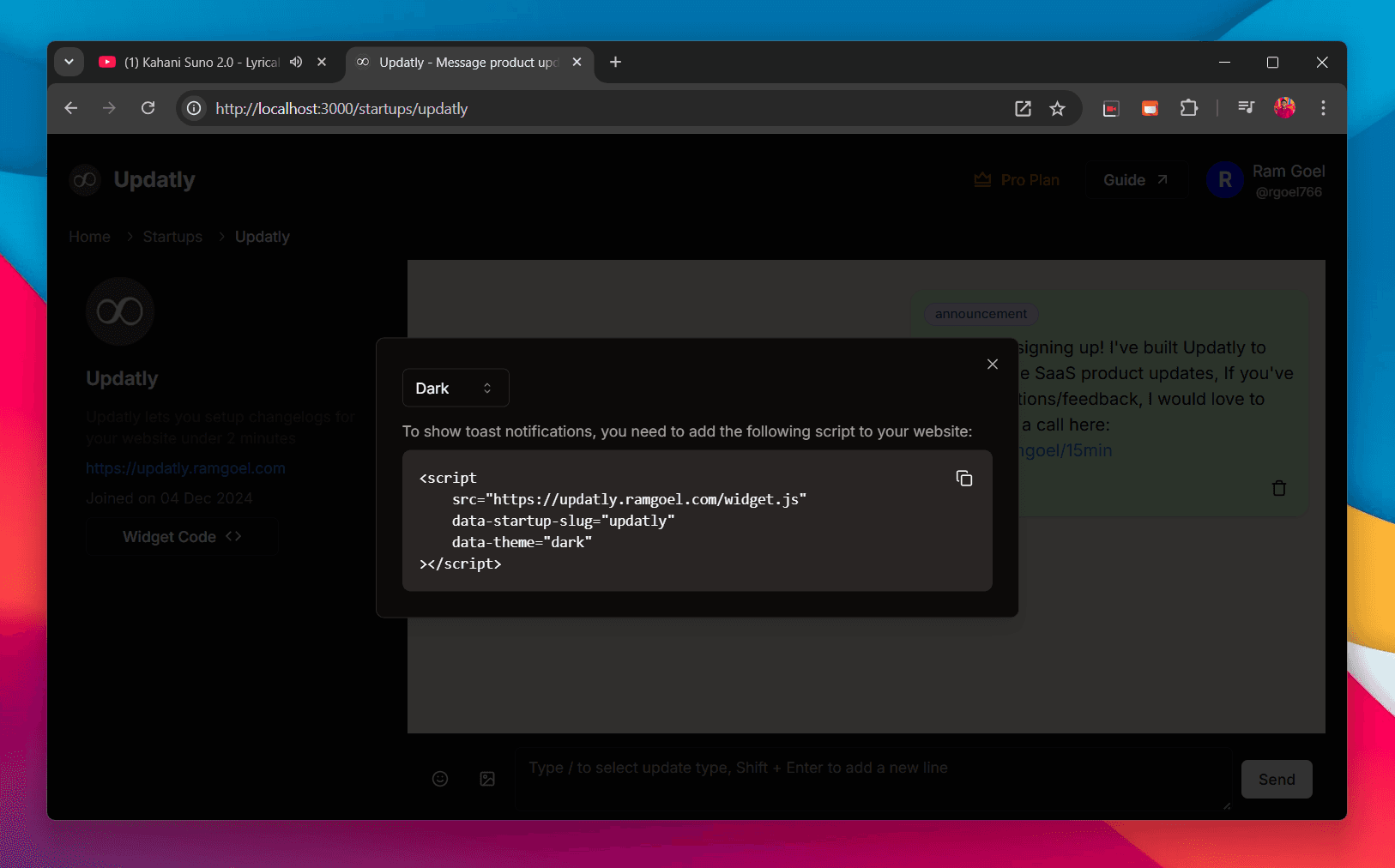The height and width of the screenshot is (868, 1395).
Task: Open the Extensions puzzle menu
Action: pyautogui.click(x=1189, y=108)
